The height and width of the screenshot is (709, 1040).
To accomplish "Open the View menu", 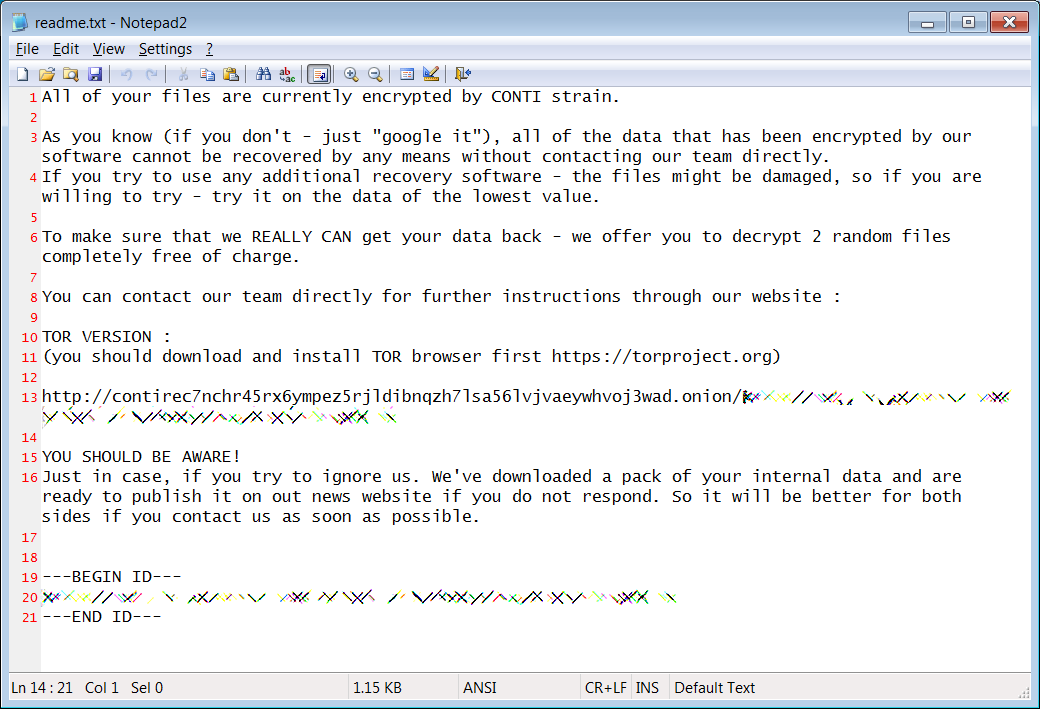I will pyautogui.click(x=109, y=49).
